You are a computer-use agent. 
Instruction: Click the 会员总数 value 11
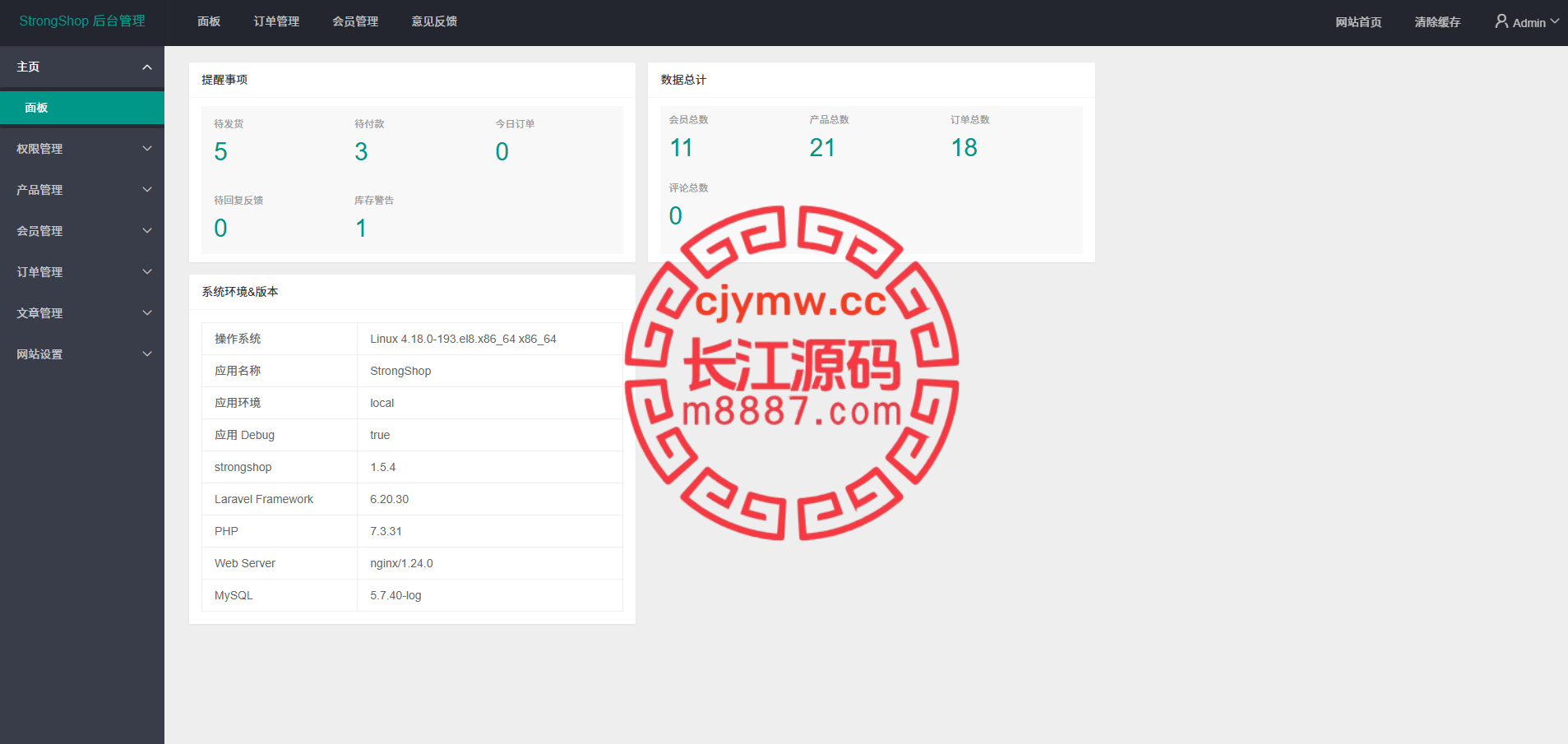[x=681, y=147]
